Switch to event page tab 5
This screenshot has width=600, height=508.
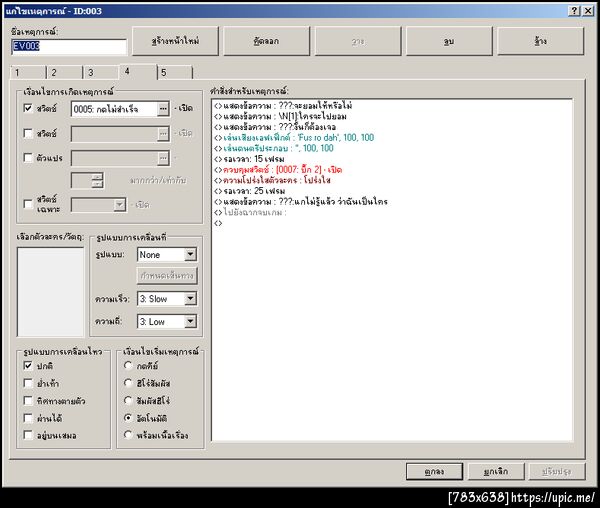pos(175,72)
